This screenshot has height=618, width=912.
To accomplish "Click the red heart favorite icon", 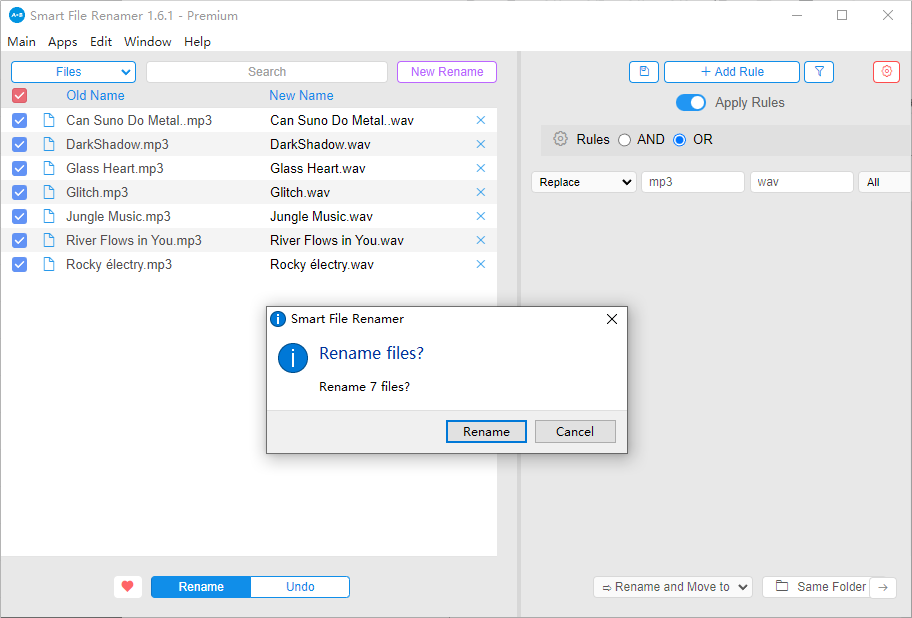I will pos(128,587).
